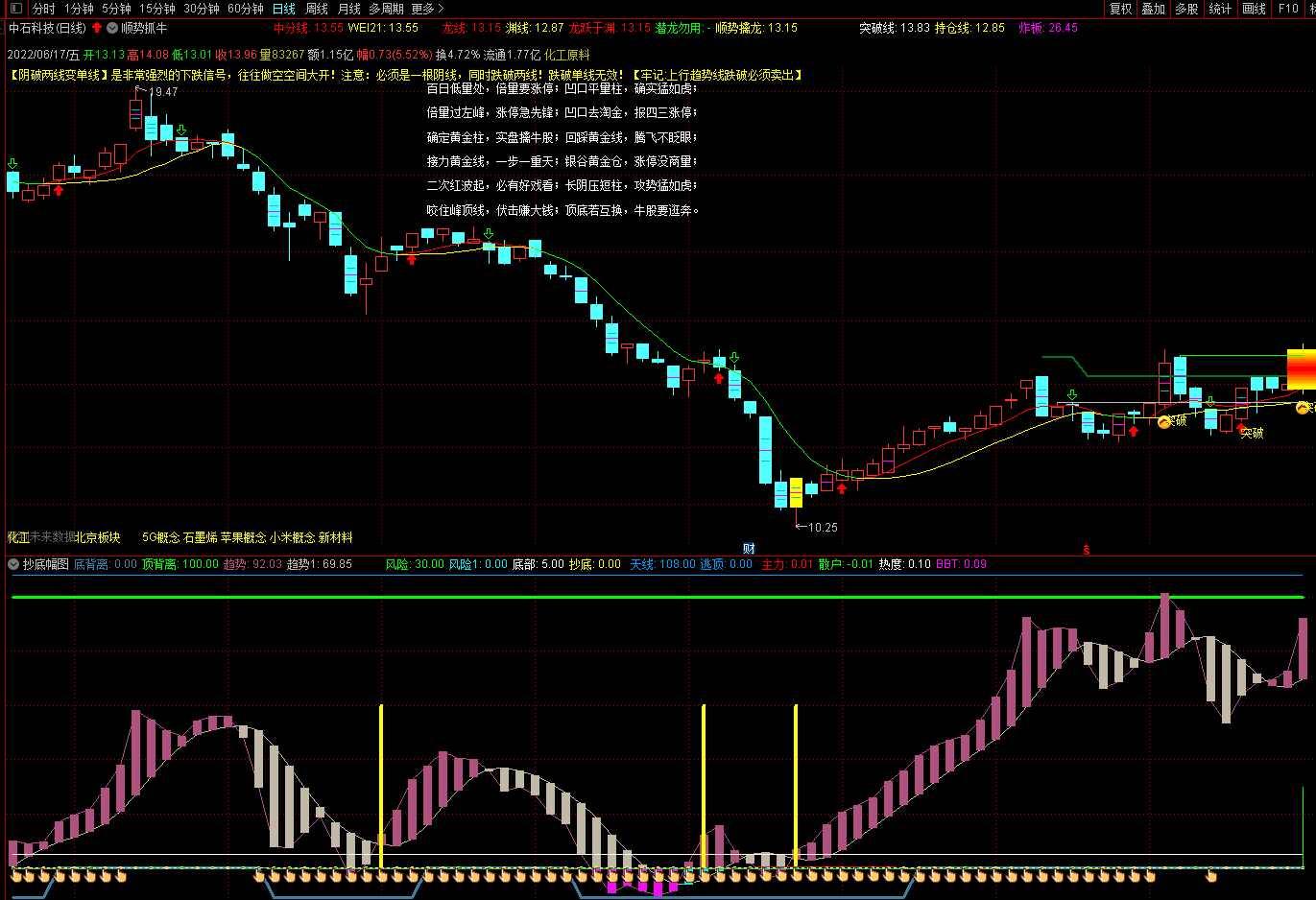Click the 风险 30.00 indicator value
Image resolution: width=1316 pixels, height=900 pixels.
415,564
